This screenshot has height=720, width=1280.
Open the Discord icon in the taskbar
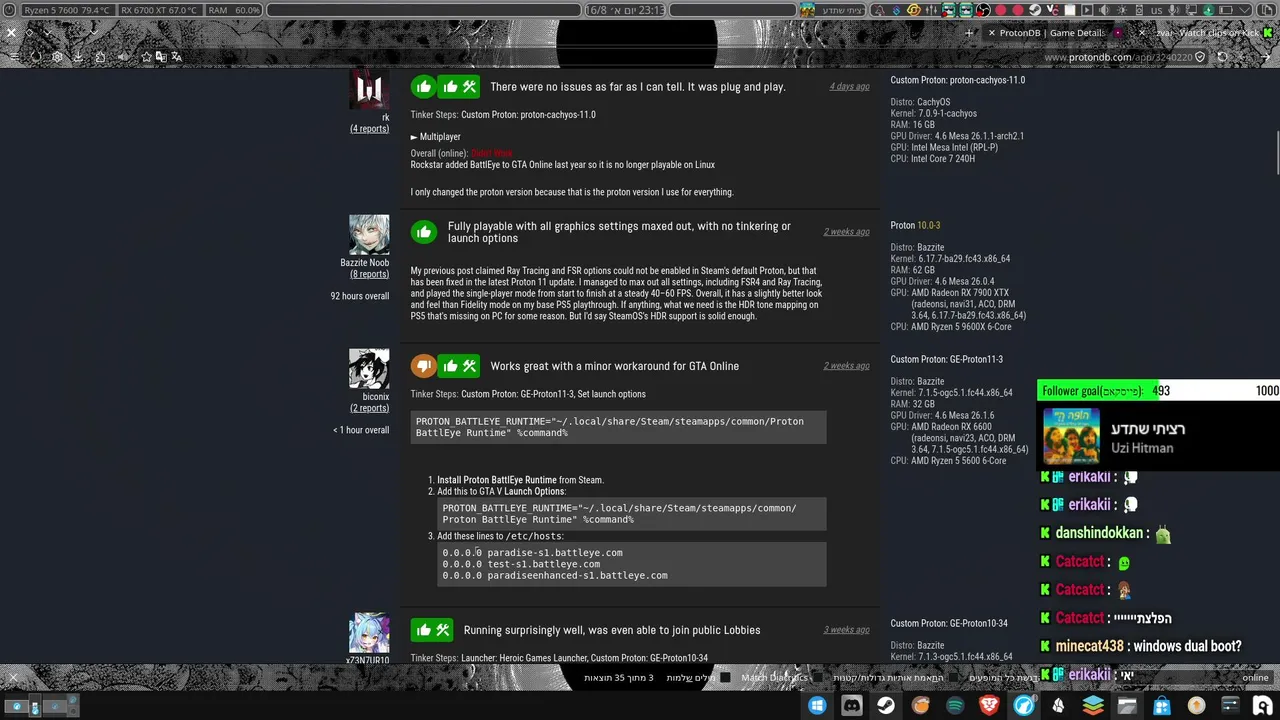coord(852,705)
